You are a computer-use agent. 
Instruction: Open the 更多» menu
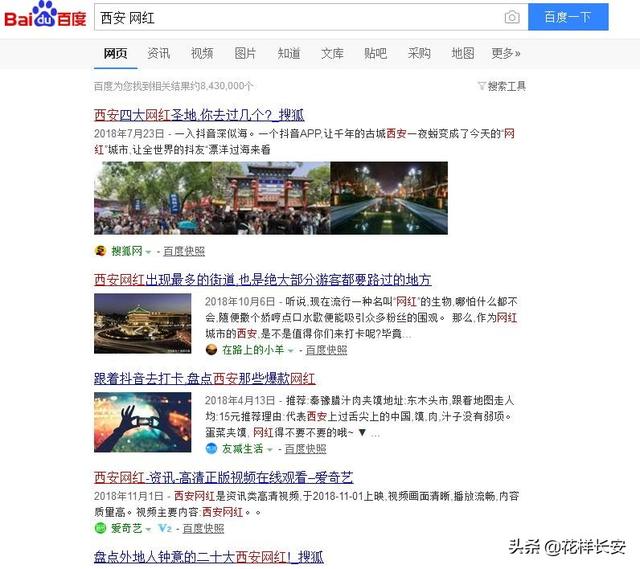[x=506, y=53]
